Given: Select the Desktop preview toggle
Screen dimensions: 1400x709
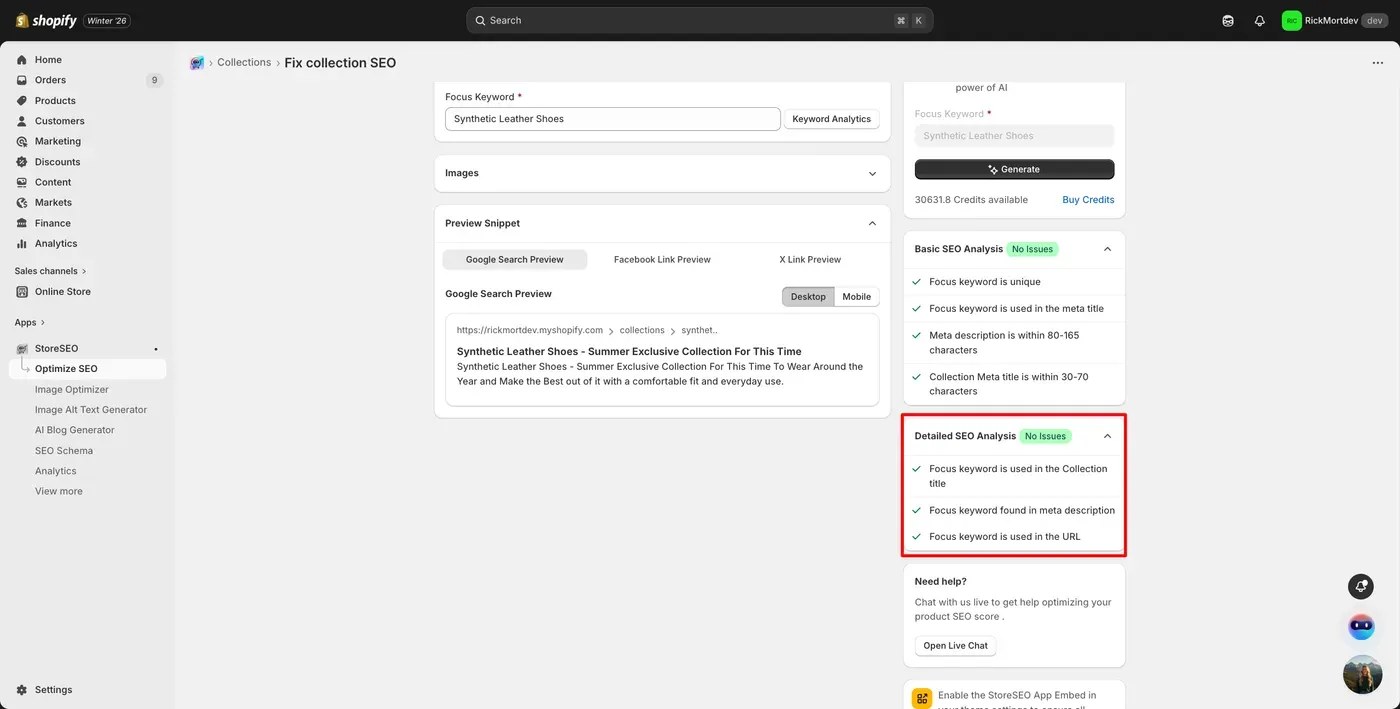Looking at the screenshot, I should point(808,296).
